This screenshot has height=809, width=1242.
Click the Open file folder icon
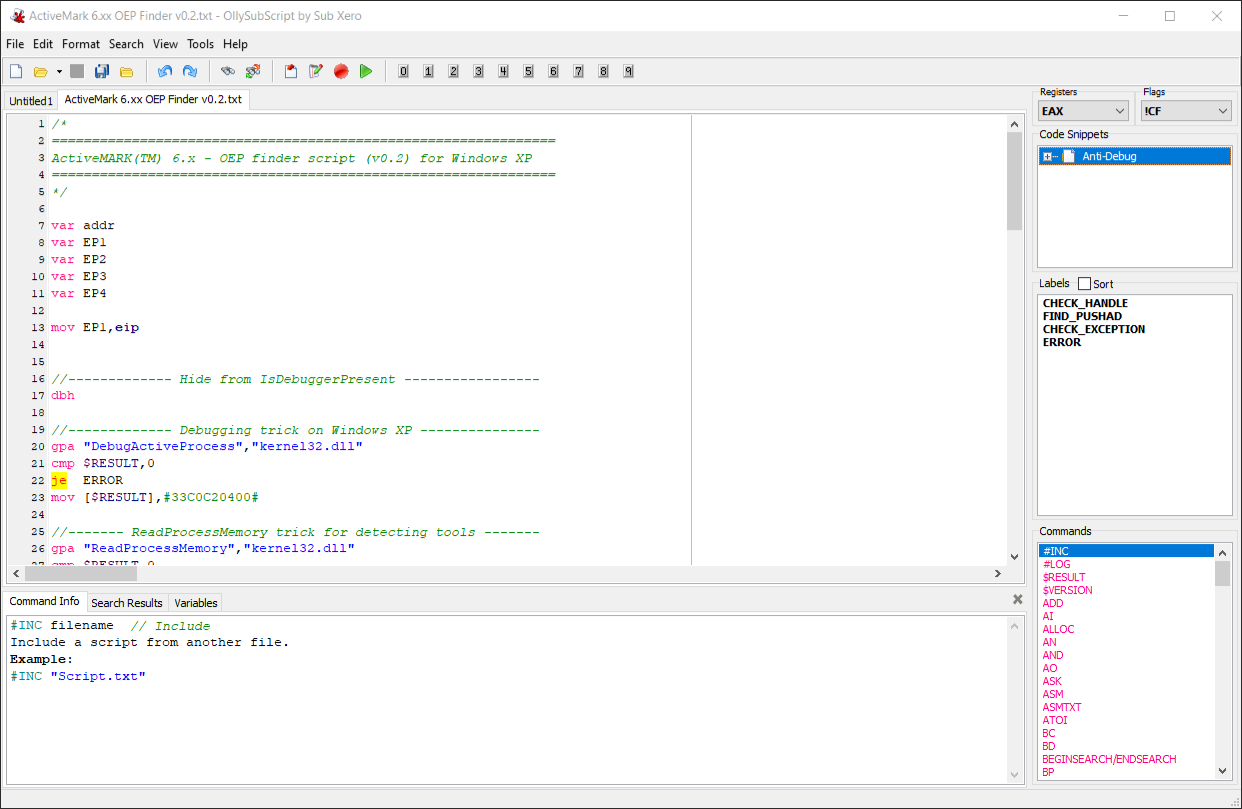tap(41, 71)
